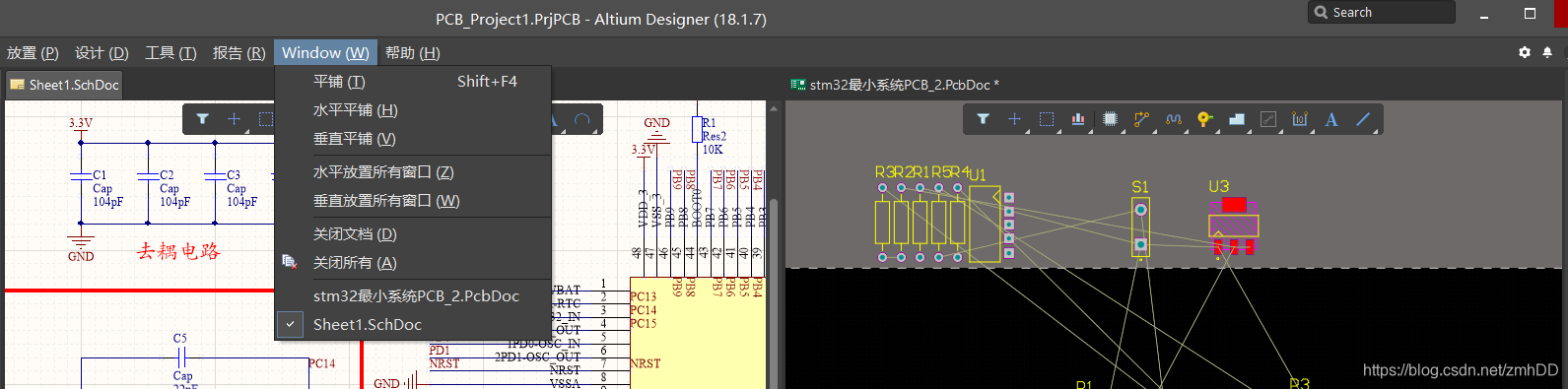Click the schematic toolbar selection filter icon
Screen dimensions: 1568x389
[x=202, y=119]
